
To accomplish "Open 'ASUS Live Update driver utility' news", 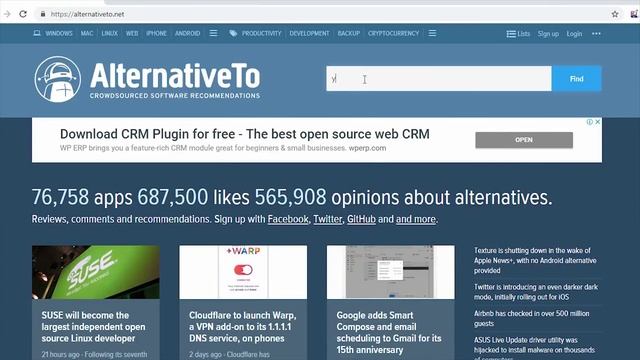I will tap(534, 348).
